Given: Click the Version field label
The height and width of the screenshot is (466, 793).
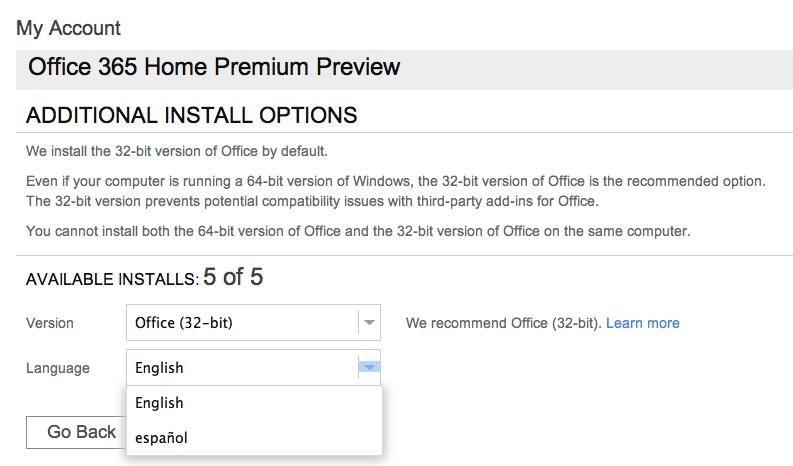Looking at the screenshot, I should coord(50,323).
